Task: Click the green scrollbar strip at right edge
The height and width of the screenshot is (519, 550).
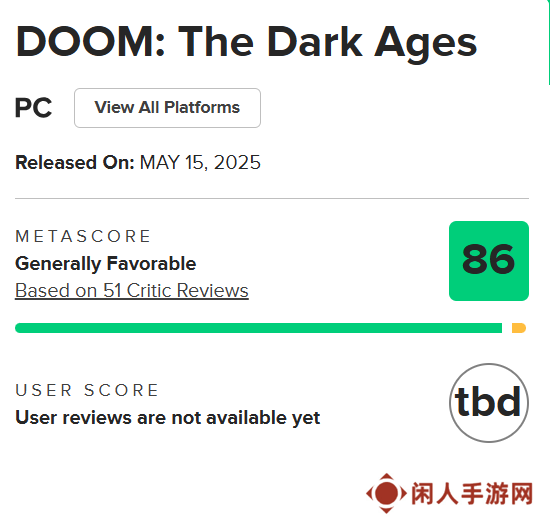Action: [549, 42]
